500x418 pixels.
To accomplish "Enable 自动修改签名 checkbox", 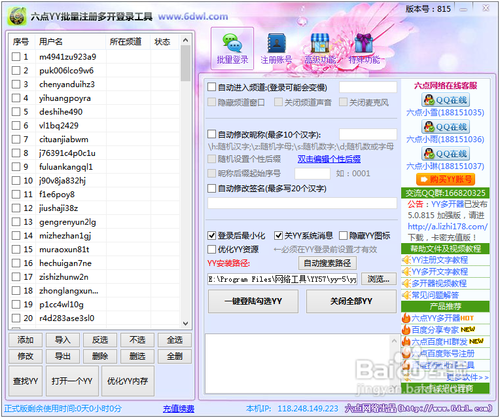I will pos(212,188).
